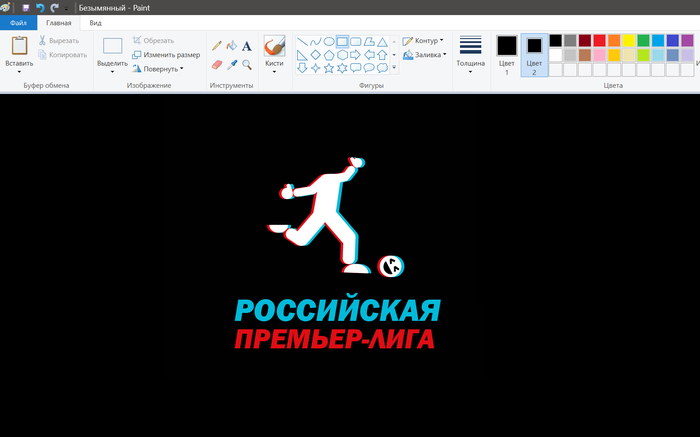700x437 pixels.
Task: Pick the orange color swatch
Action: pyautogui.click(x=614, y=41)
